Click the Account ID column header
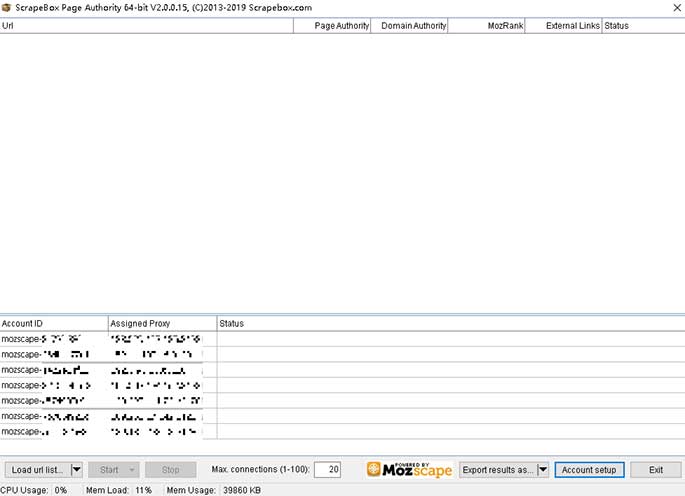The height and width of the screenshot is (496, 685). click(x=54, y=323)
